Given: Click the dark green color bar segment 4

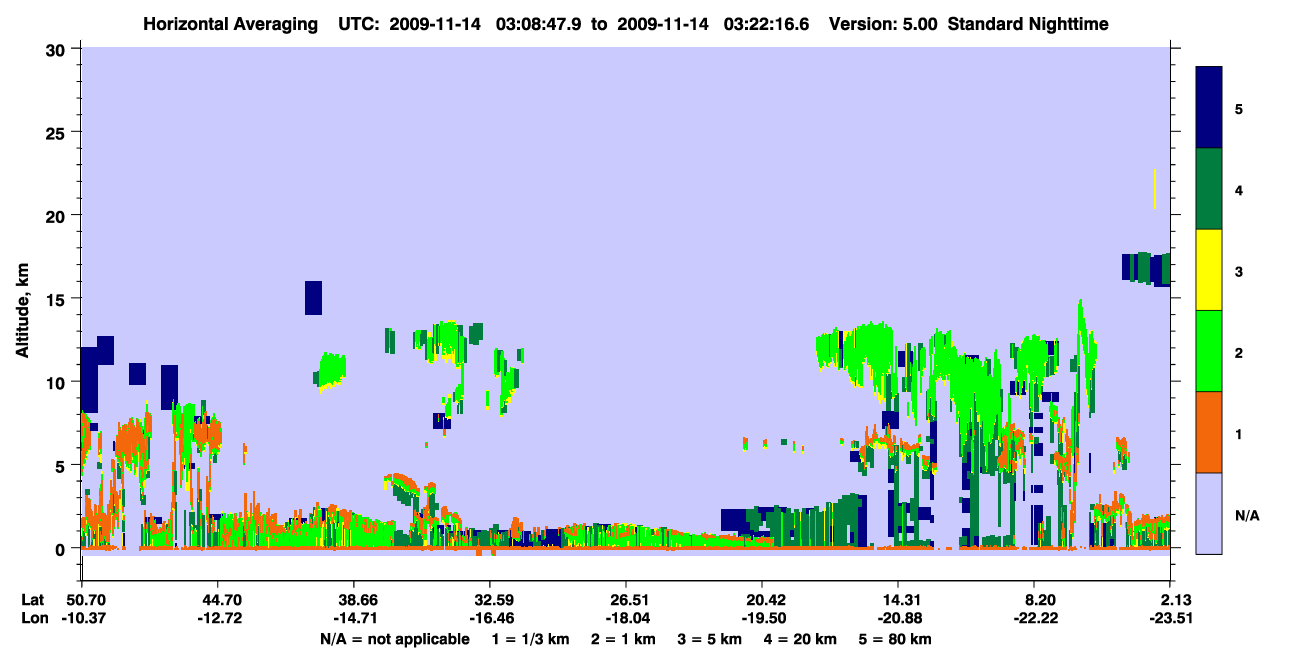Looking at the screenshot, I should click(x=1209, y=188).
